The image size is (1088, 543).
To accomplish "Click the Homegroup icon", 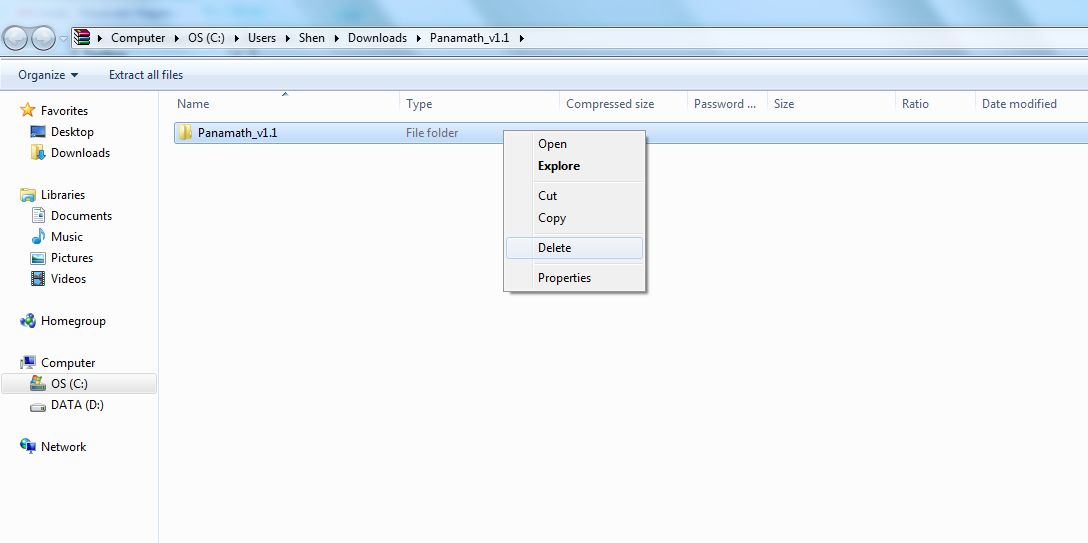I will click(x=28, y=320).
